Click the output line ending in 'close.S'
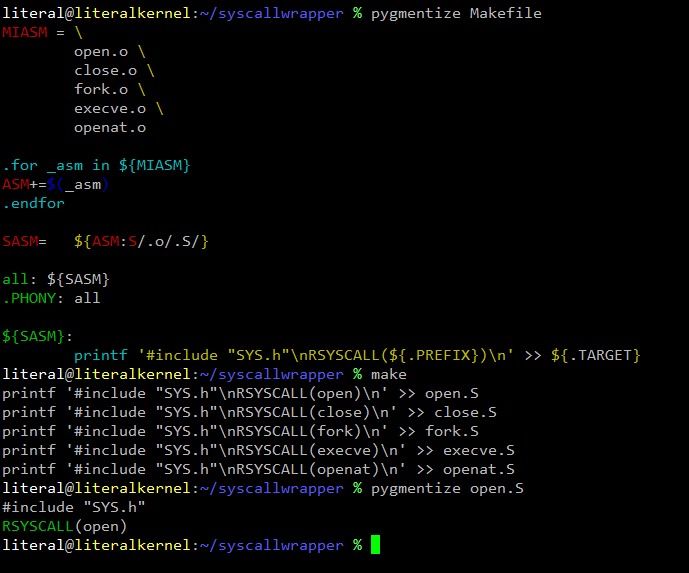 (250, 413)
